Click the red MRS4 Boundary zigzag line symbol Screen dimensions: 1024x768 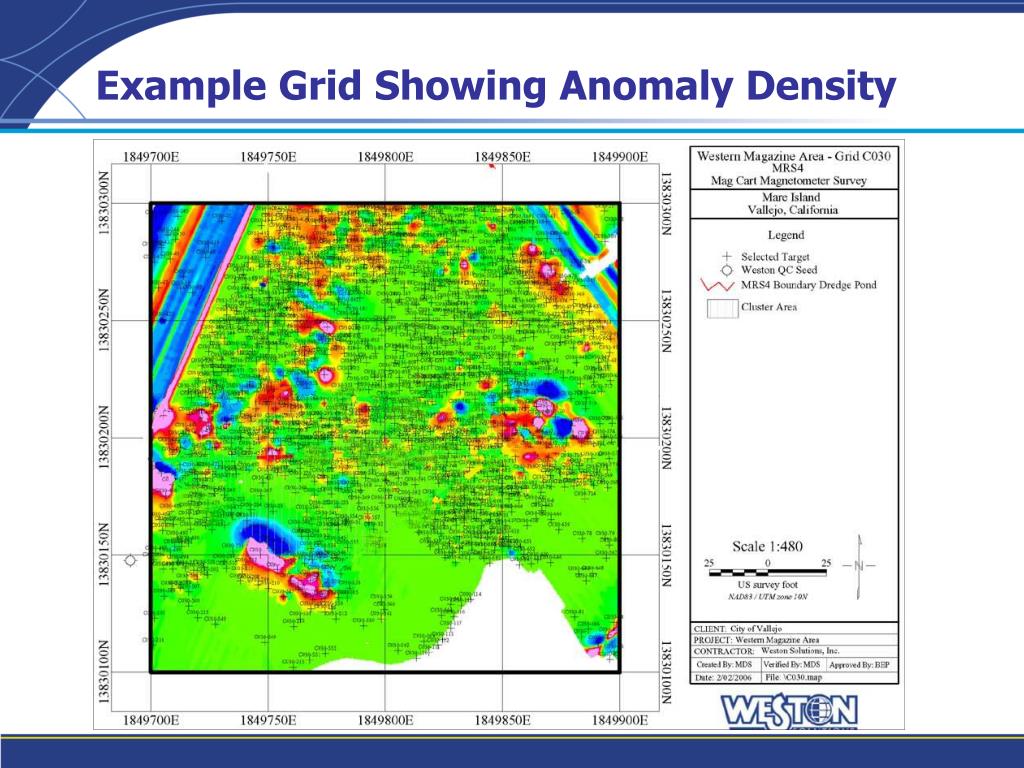tap(717, 285)
